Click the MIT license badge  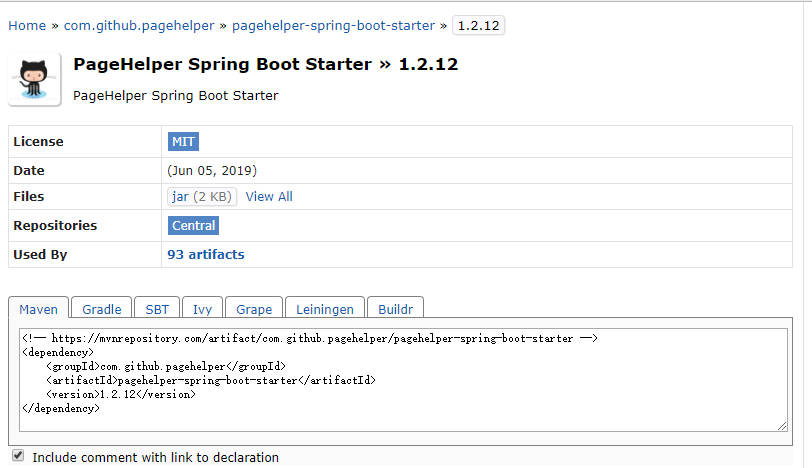click(183, 141)
